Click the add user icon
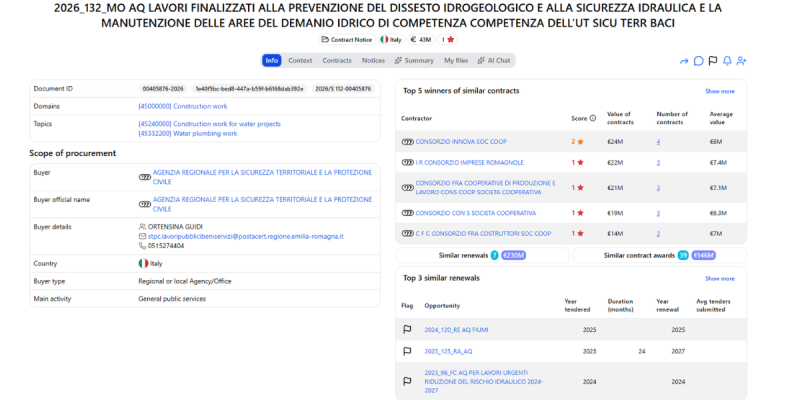This screenshot has width=800, height=400. [x=742, y=61]
